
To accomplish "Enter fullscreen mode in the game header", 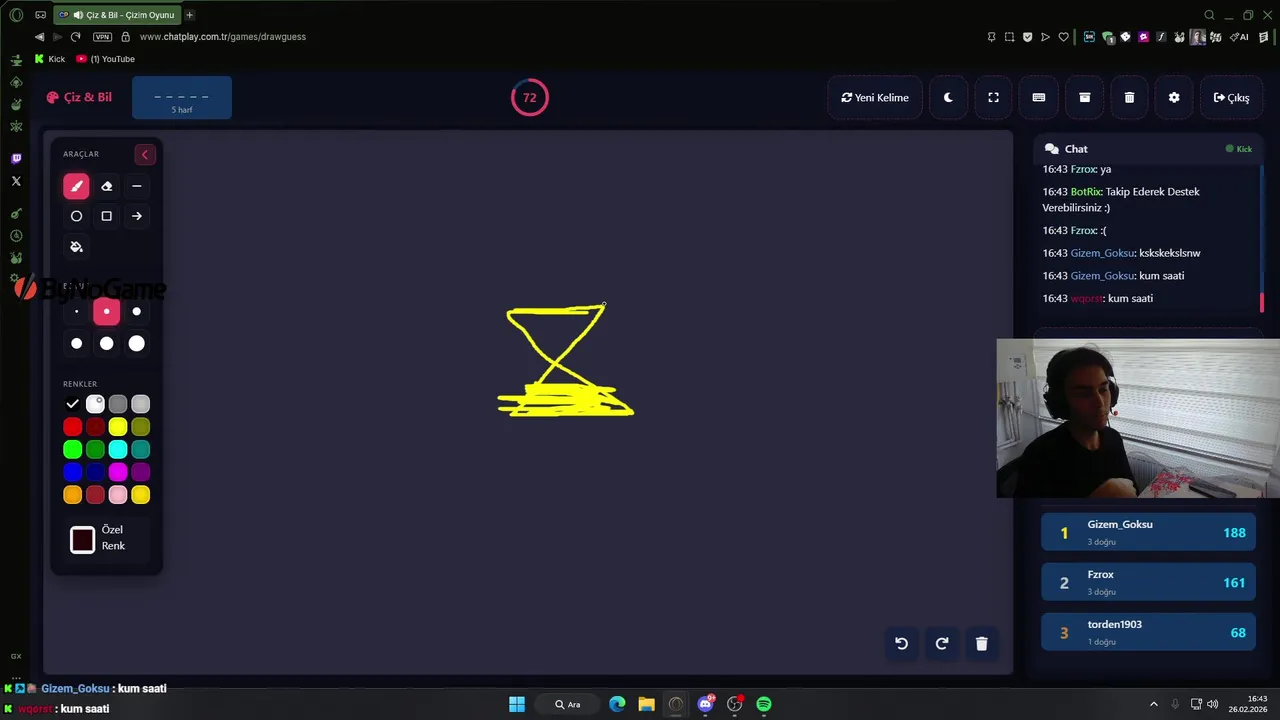I will click(993, 97).
